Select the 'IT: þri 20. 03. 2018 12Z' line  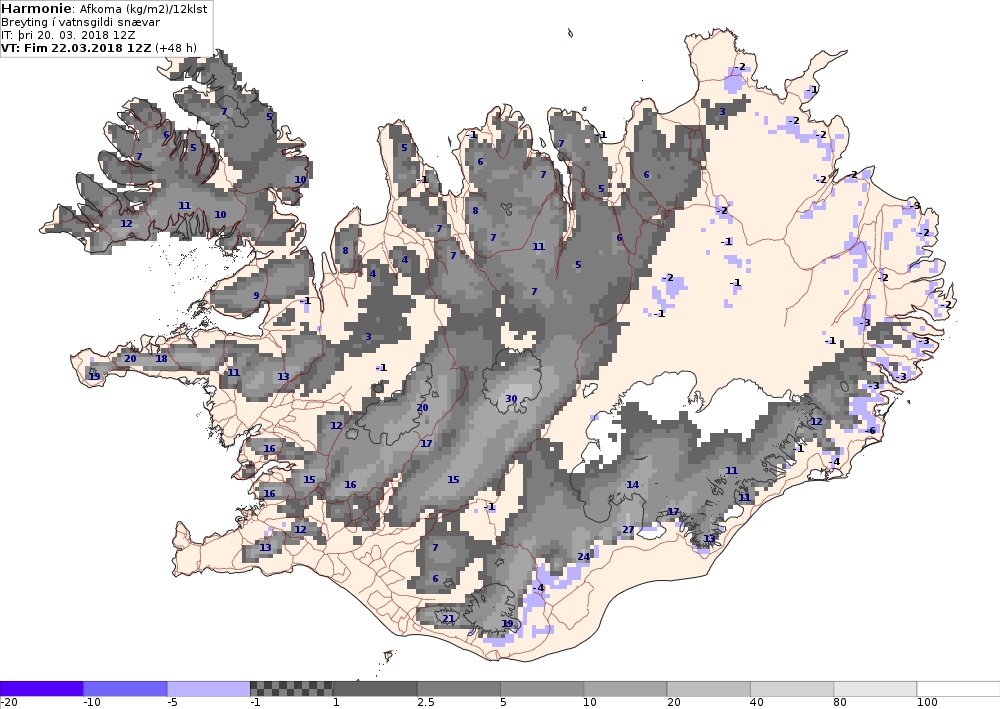point(68,35)
